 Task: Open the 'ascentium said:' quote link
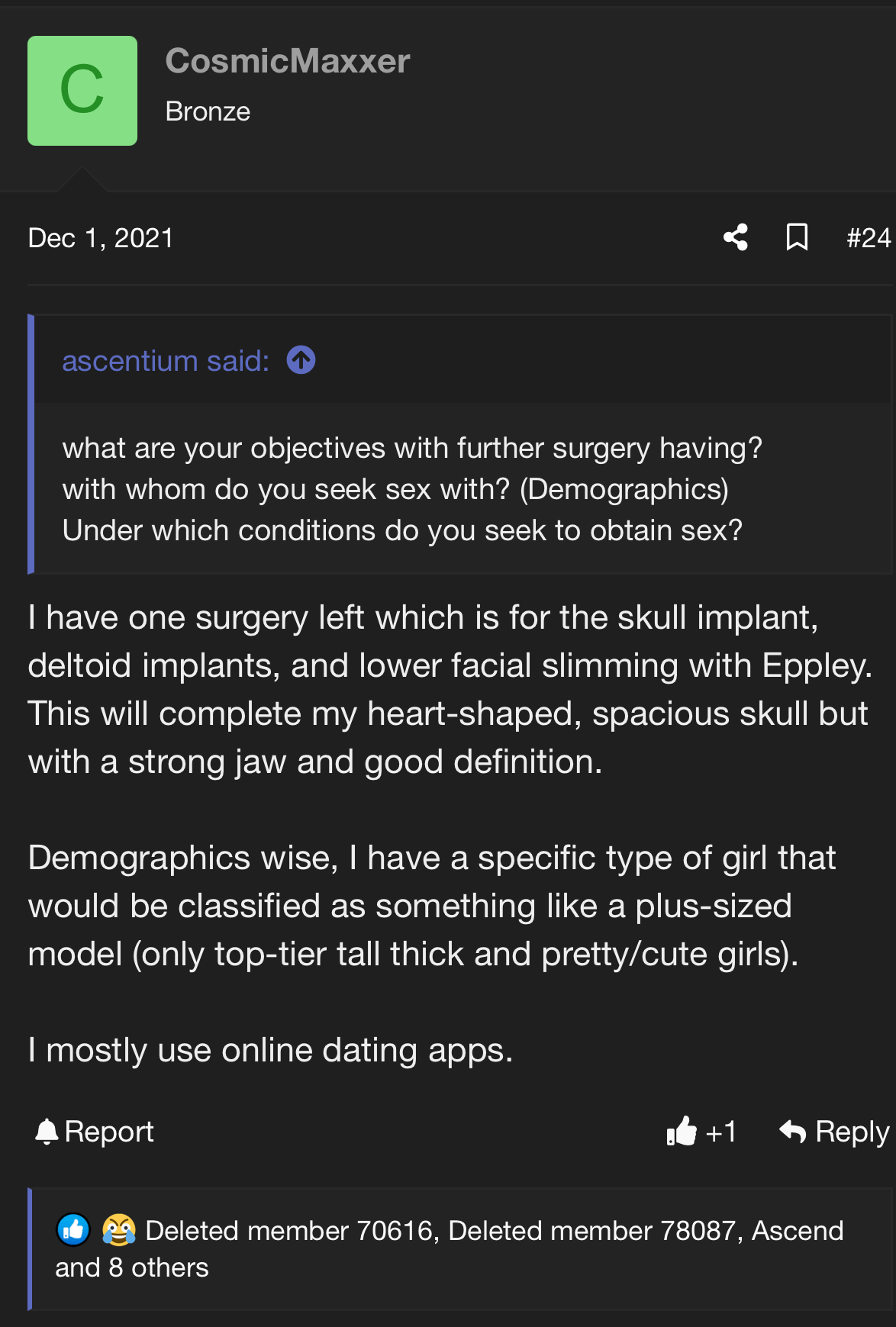(166, 361)
